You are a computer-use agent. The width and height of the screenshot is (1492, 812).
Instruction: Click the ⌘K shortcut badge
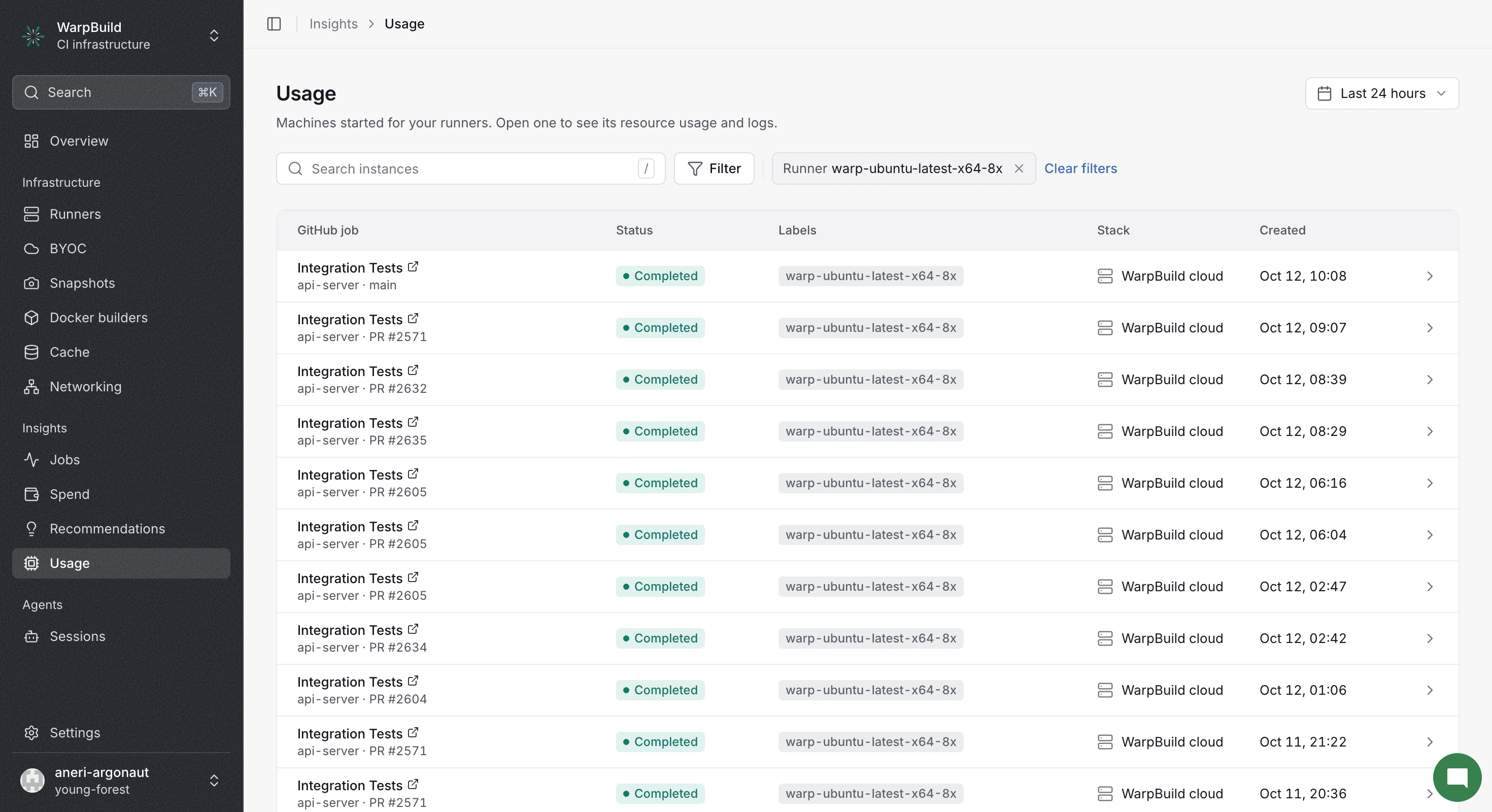pyautogui.click(x=208, y=92)
